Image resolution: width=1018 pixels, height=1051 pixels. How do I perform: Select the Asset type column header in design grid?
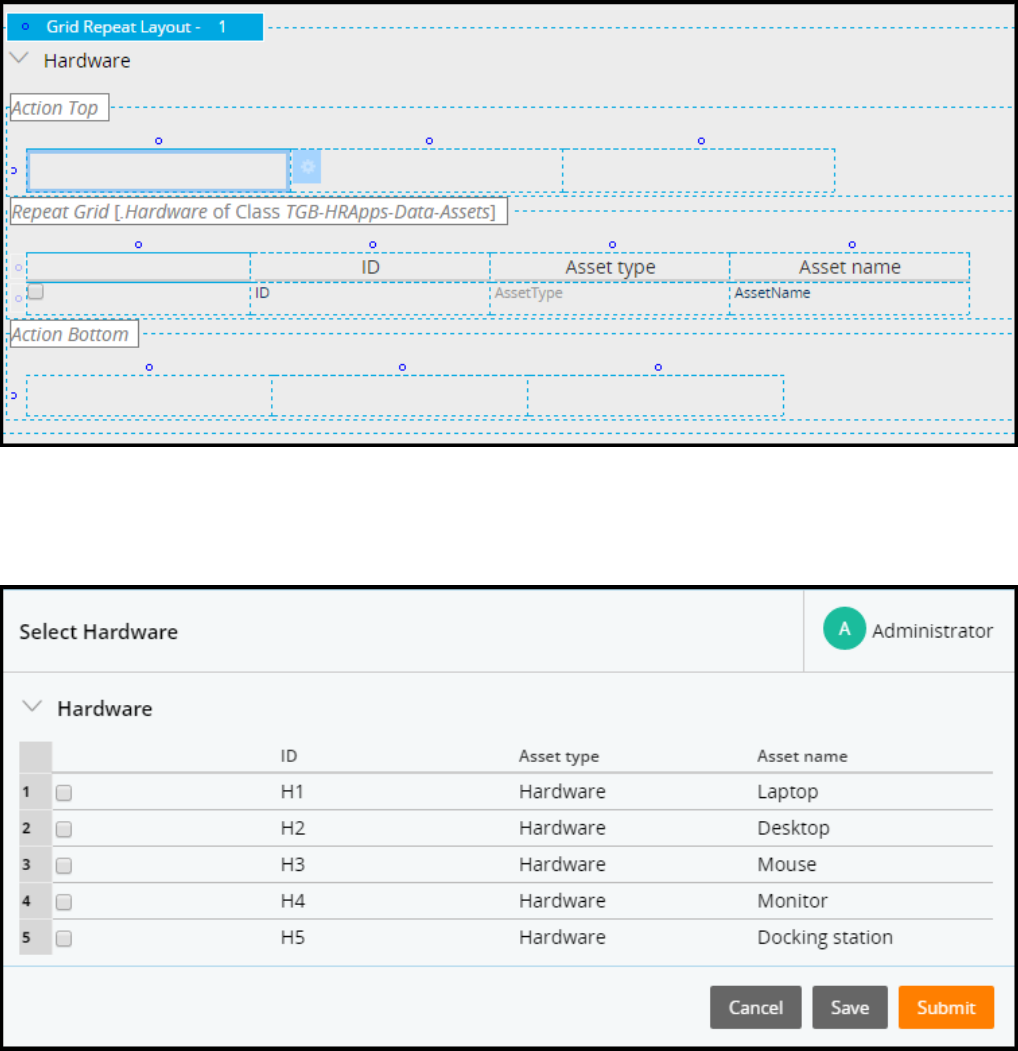click(610, 267)
